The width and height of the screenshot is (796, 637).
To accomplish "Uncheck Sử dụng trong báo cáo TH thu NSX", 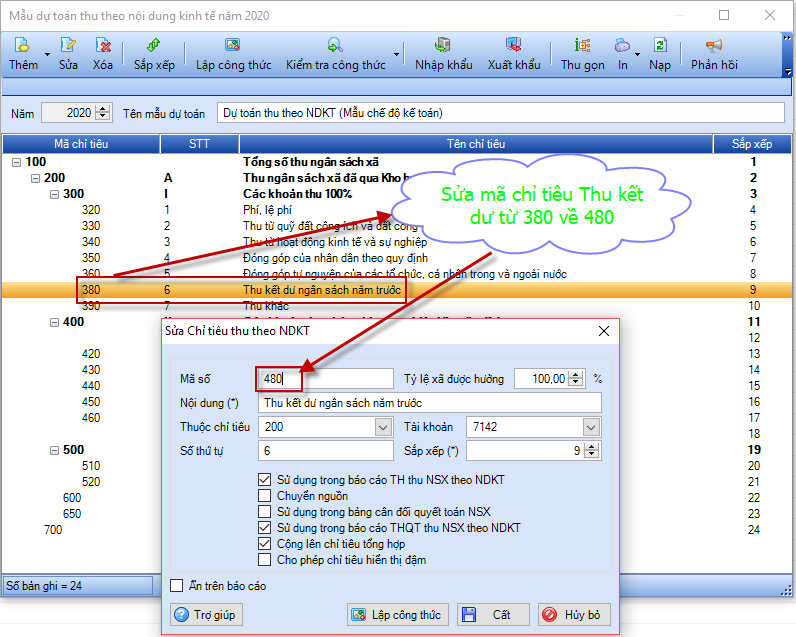I will pos(264,480).
